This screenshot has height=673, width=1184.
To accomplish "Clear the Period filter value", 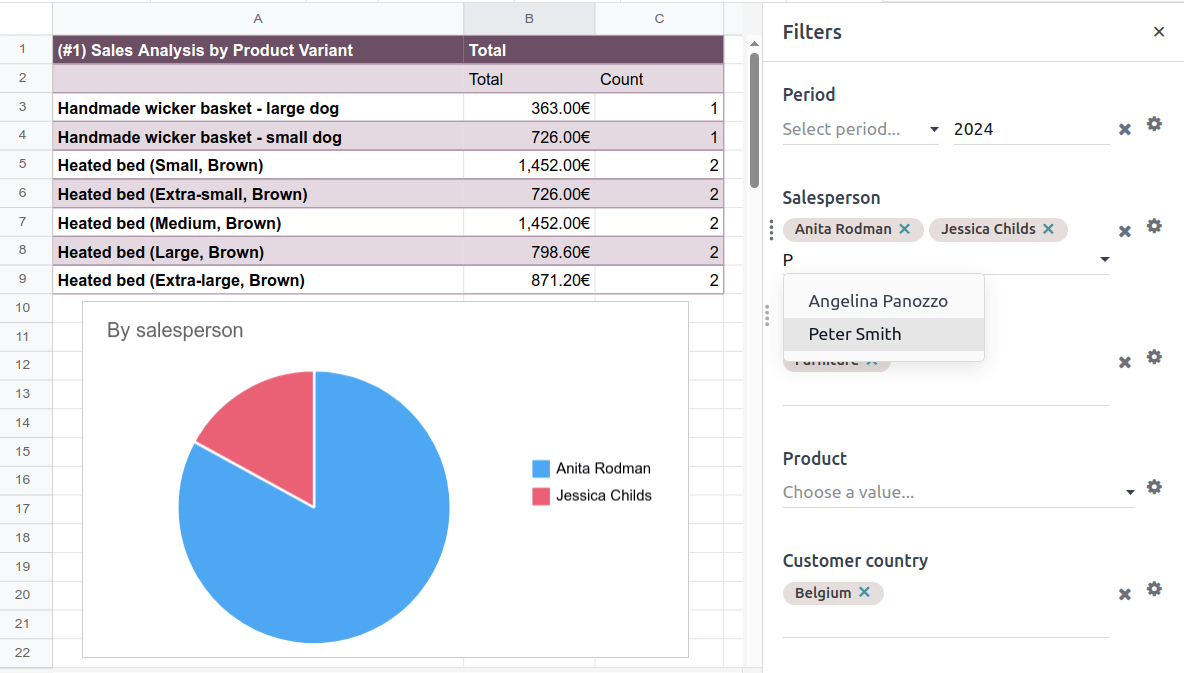I will pos(1124,128).
